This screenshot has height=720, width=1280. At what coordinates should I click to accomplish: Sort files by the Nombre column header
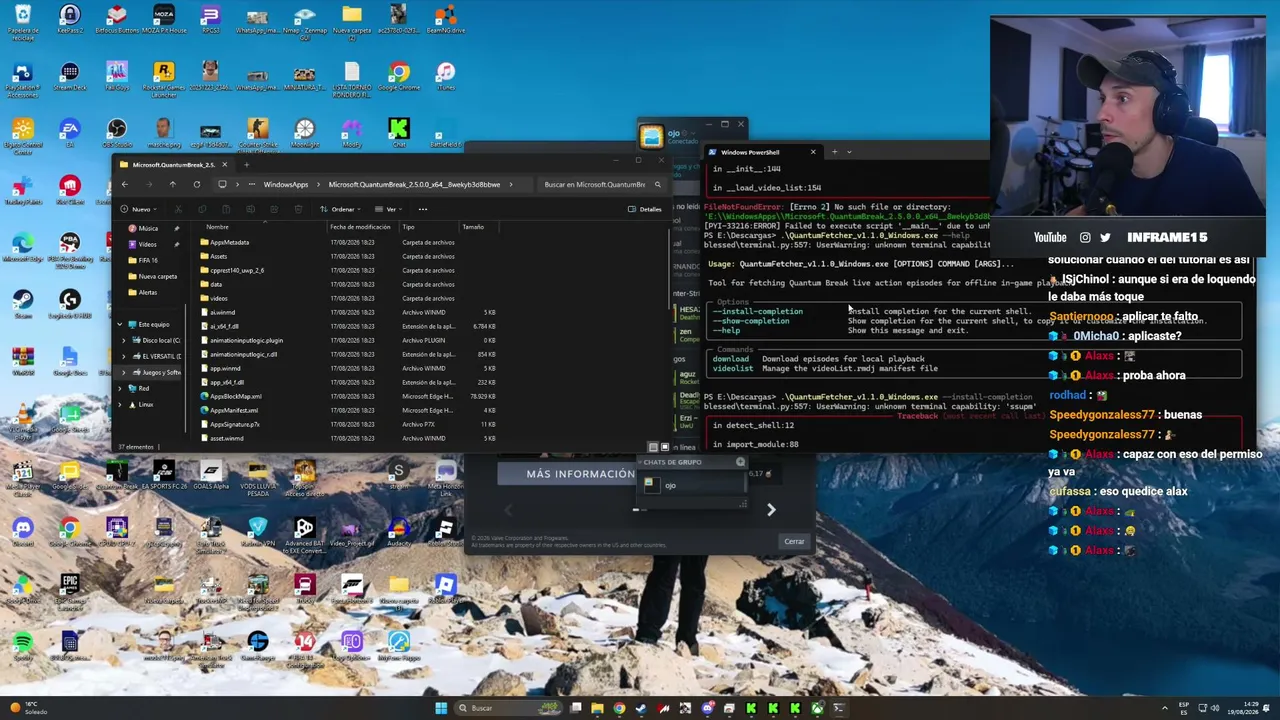[x=217, y=227]
